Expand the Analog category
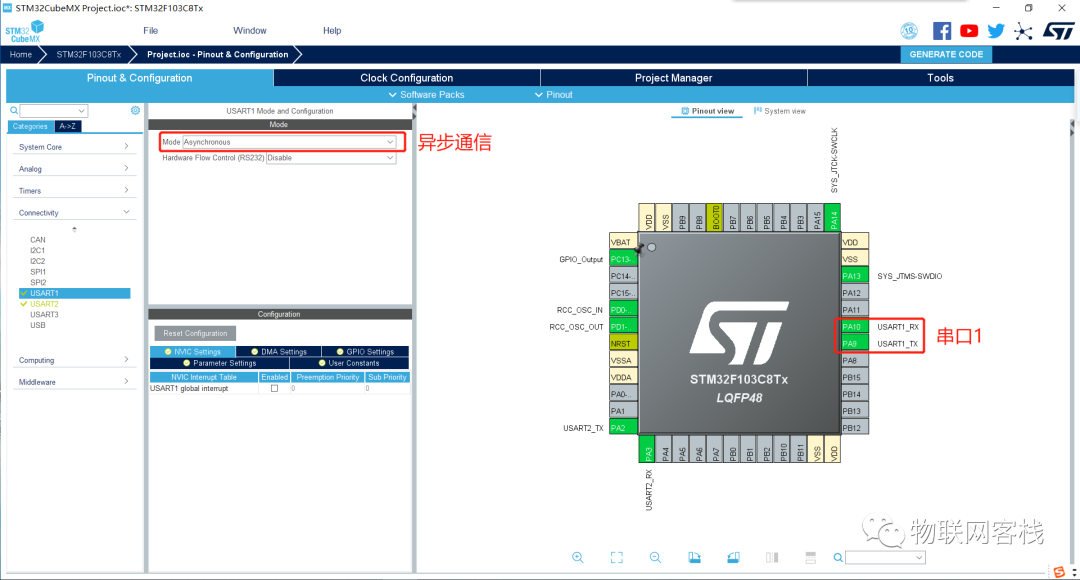 (x=73, y=169)
